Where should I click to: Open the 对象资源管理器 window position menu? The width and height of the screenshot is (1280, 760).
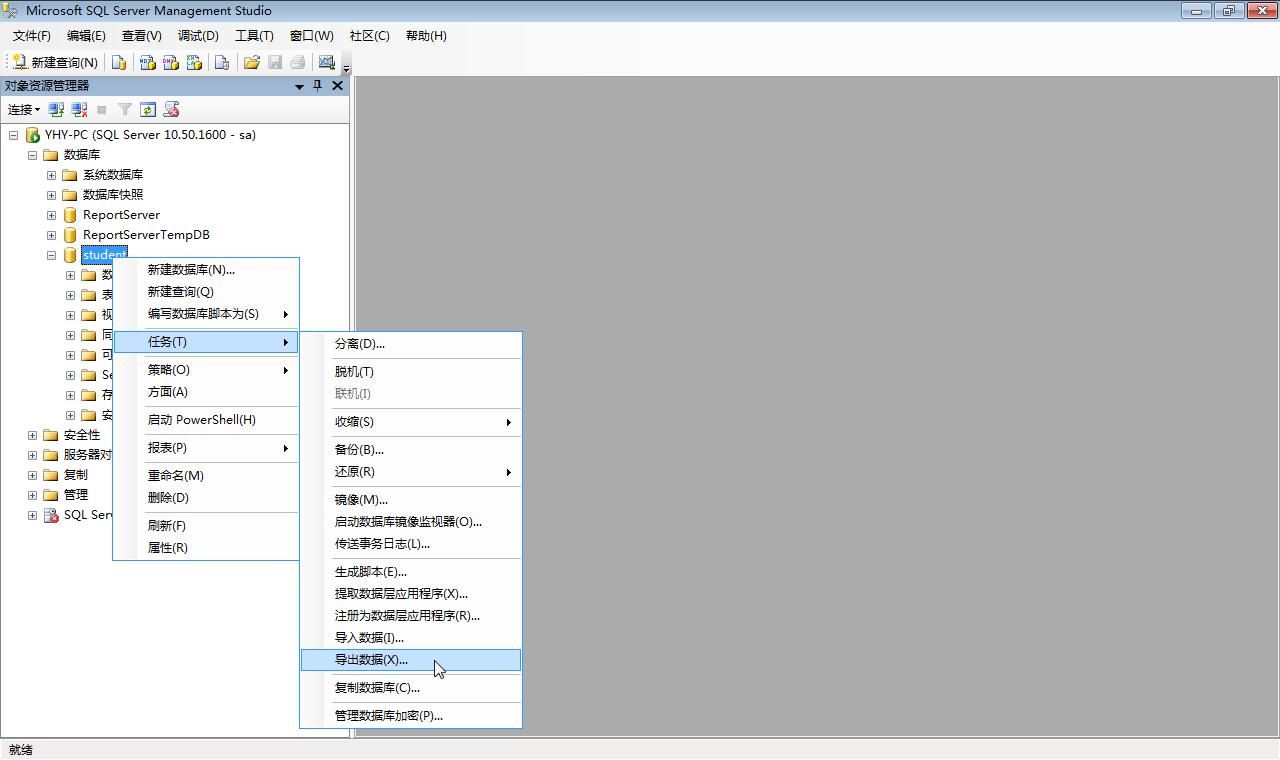coord(299,86)
